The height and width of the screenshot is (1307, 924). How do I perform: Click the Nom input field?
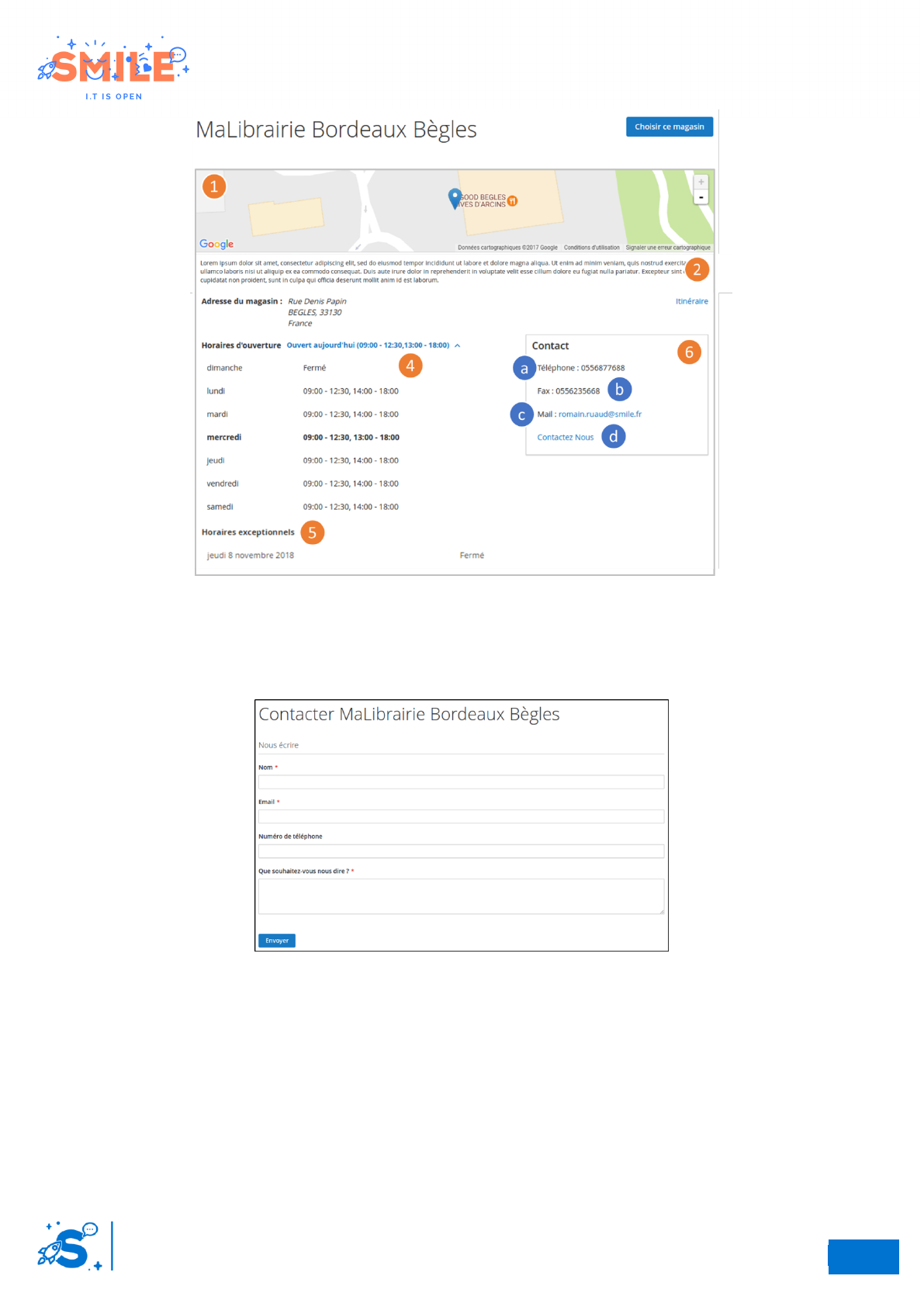click(x=461, y=782)
